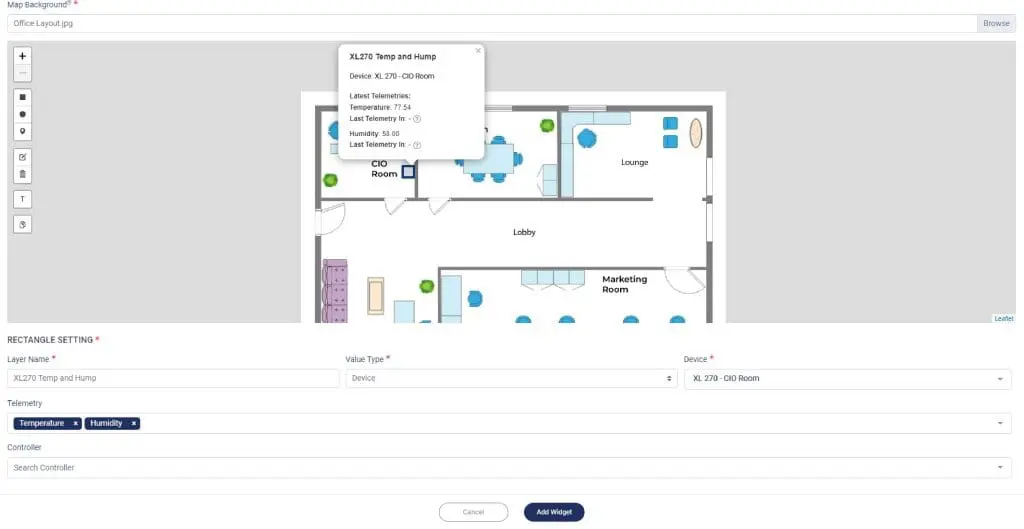Expand the Device dropdown

point(1000,379)
